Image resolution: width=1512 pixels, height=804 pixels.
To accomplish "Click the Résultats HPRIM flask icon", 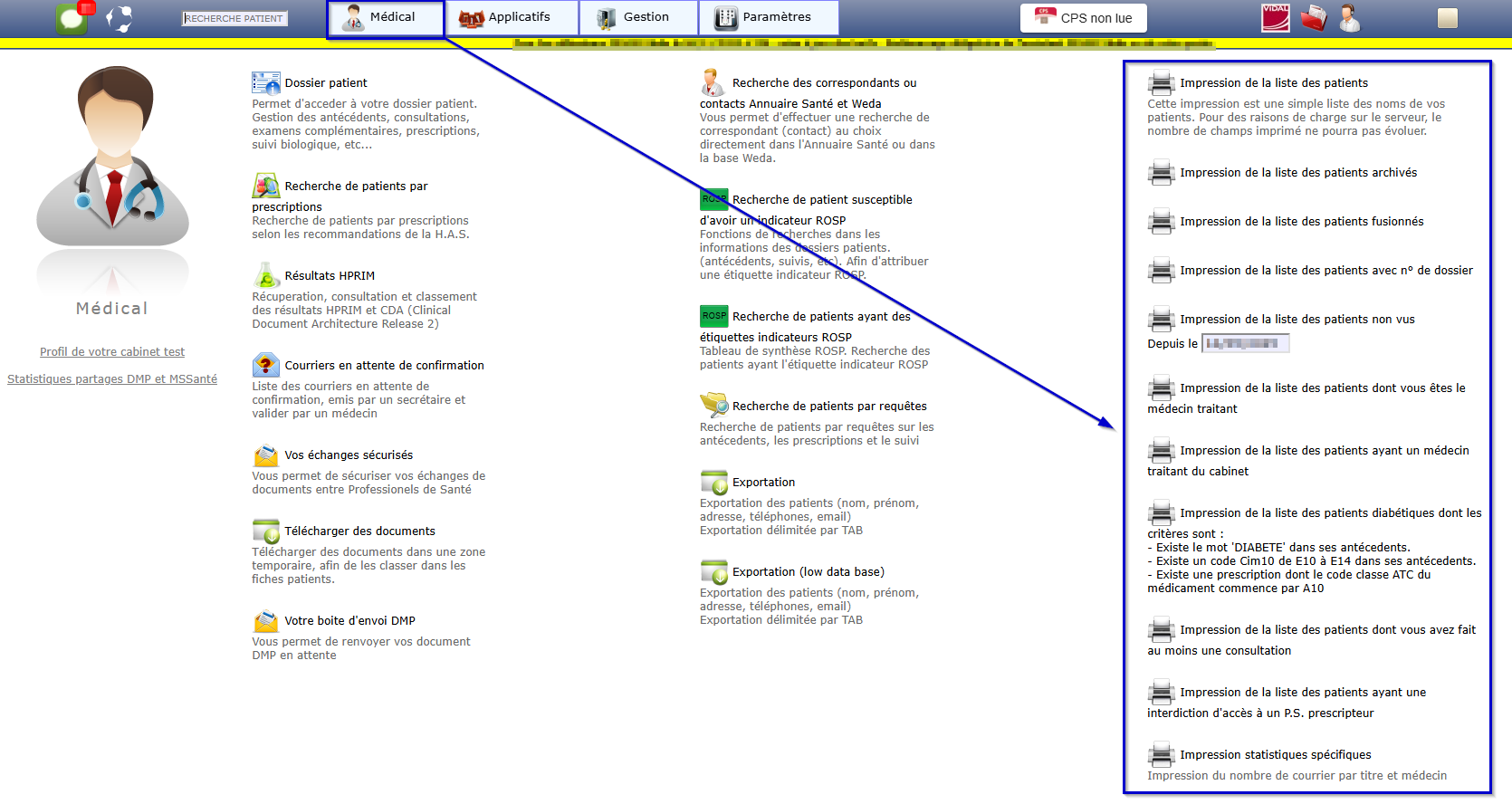I will [x=265, y=275].
